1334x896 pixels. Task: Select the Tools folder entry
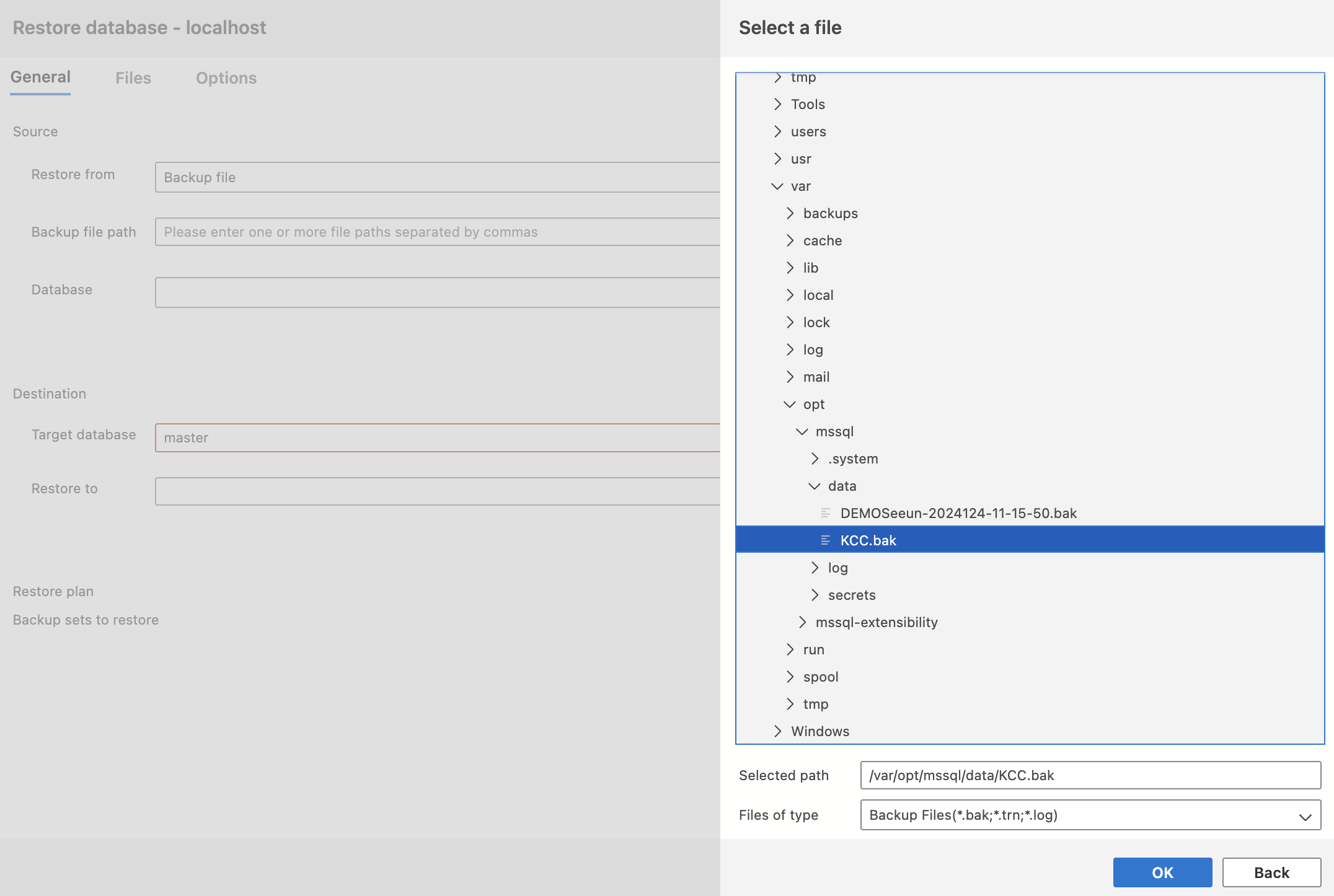point(808,104)
